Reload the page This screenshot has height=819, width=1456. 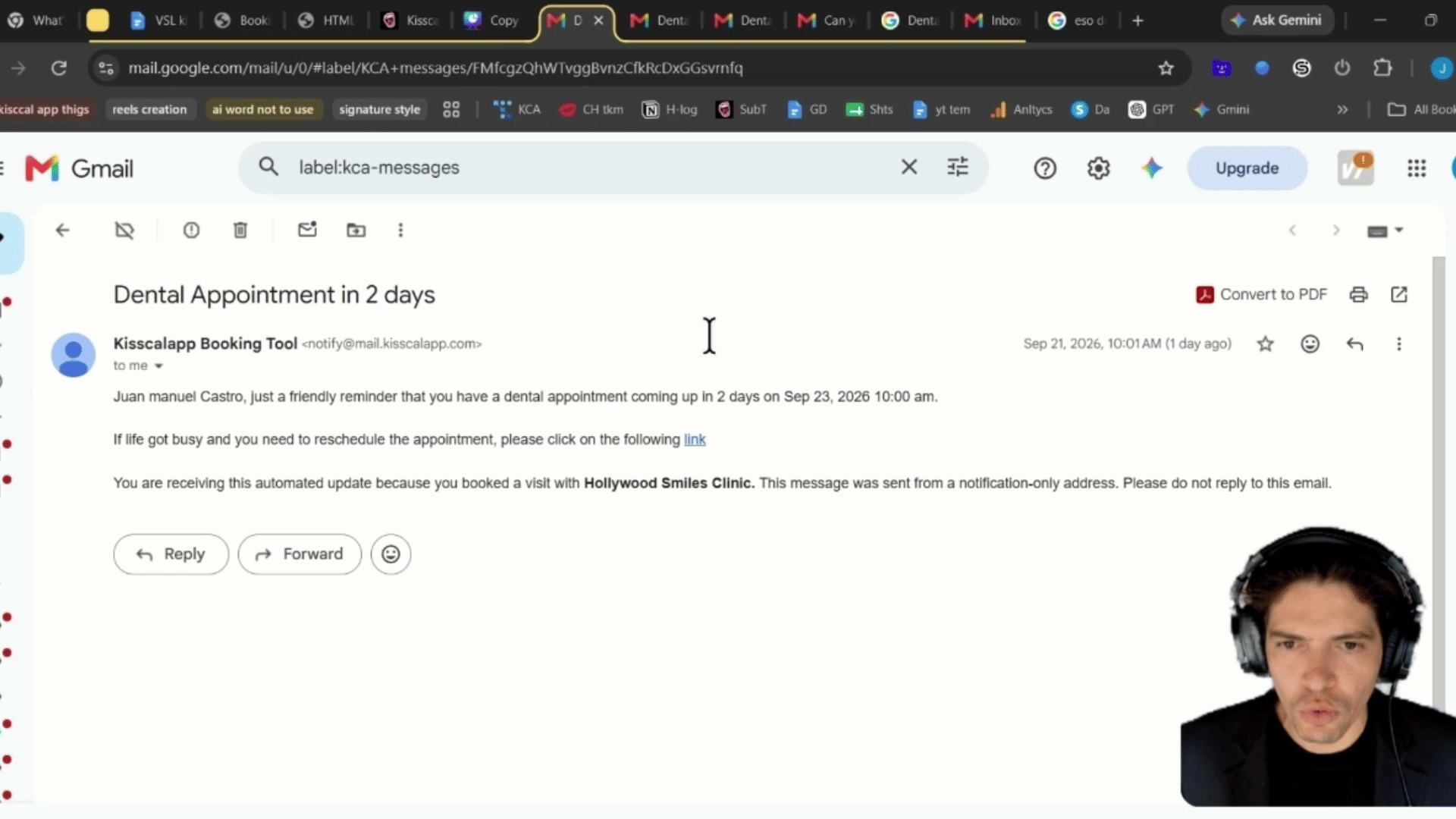(x=58, y=68)
